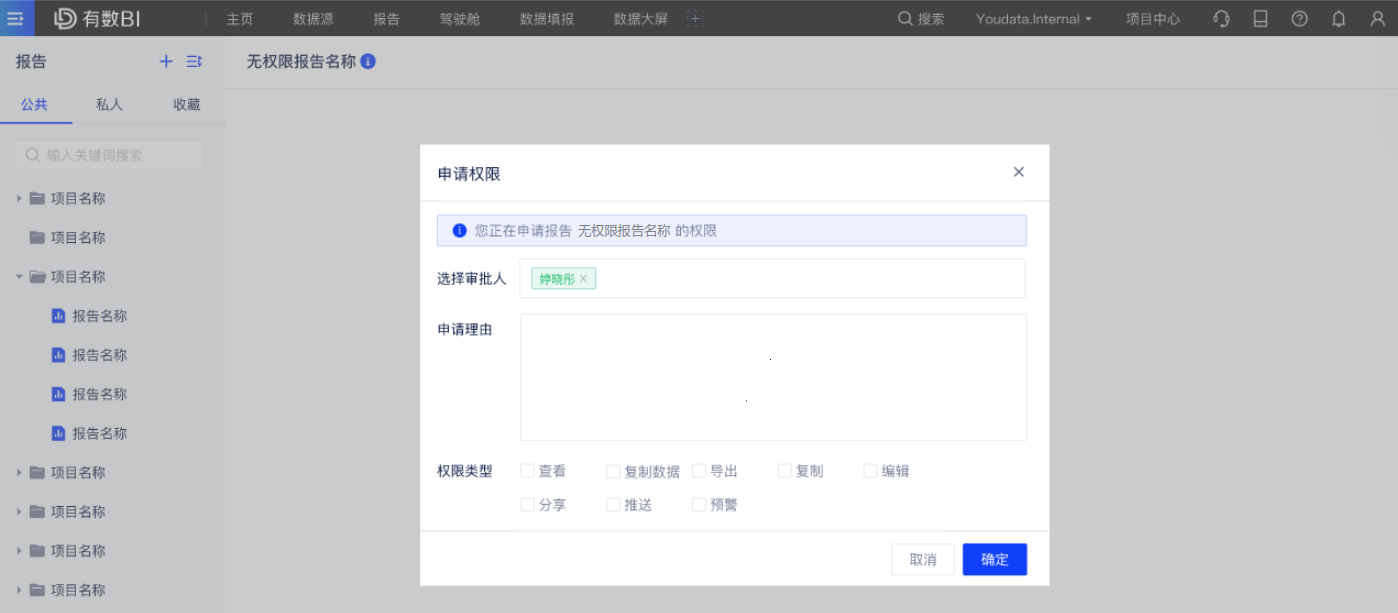The image size is (1398, 613).
Task: Click the 取消 cancel button
Action: (922, 559)
